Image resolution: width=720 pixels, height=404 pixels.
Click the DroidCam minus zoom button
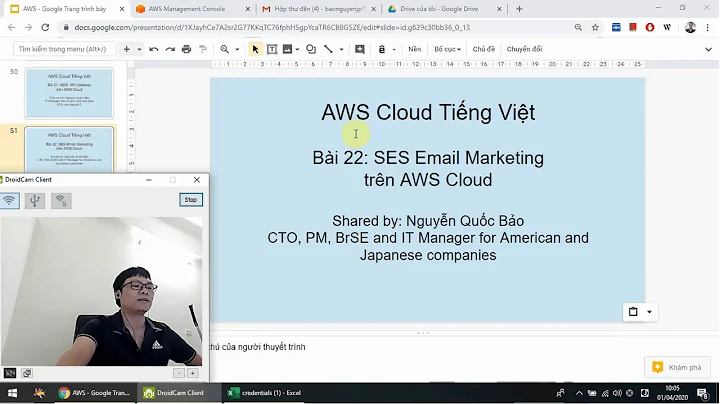179,373
